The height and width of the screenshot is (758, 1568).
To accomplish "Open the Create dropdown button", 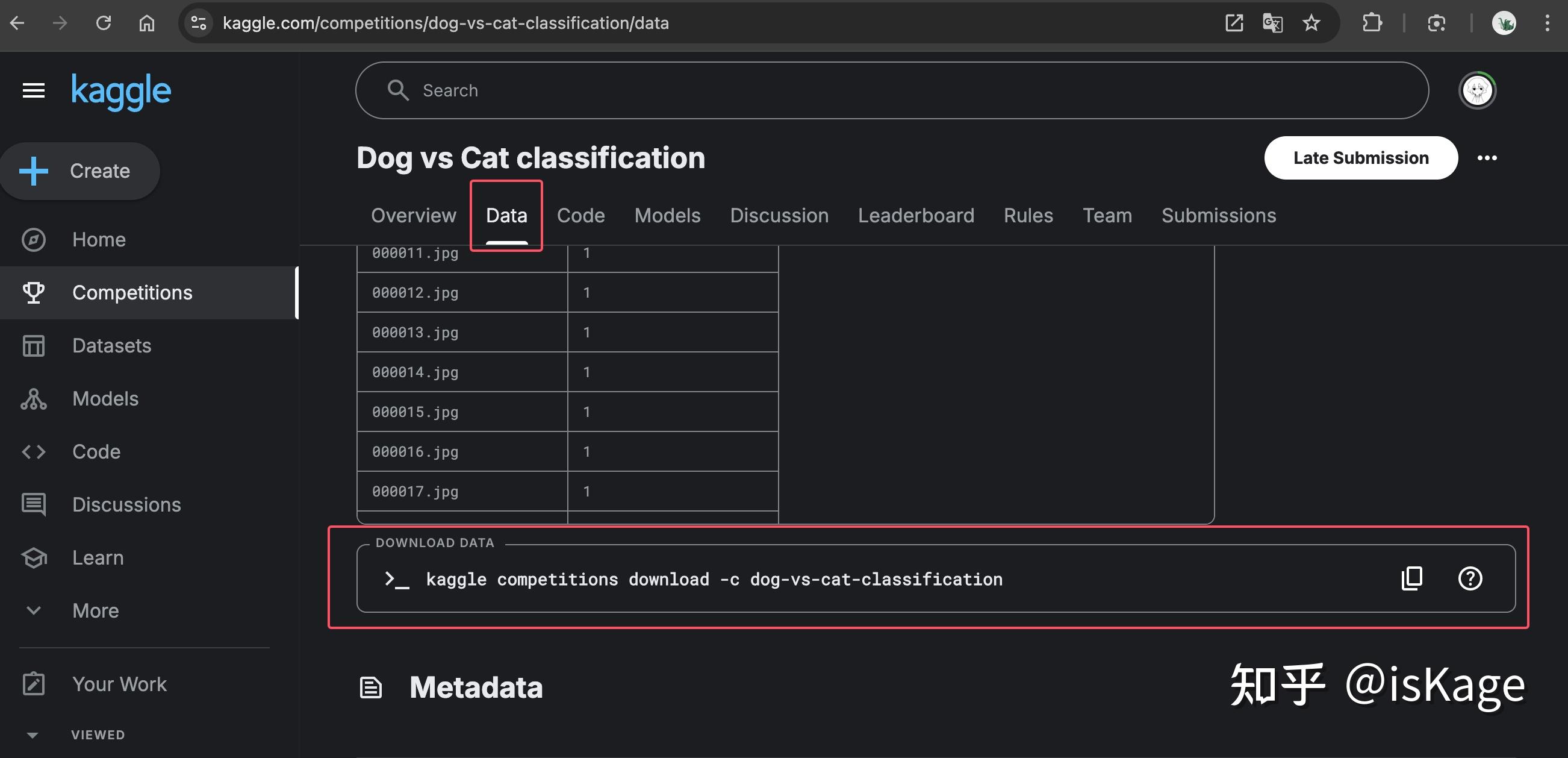I will pyautogui.click(x=79, y=171).
